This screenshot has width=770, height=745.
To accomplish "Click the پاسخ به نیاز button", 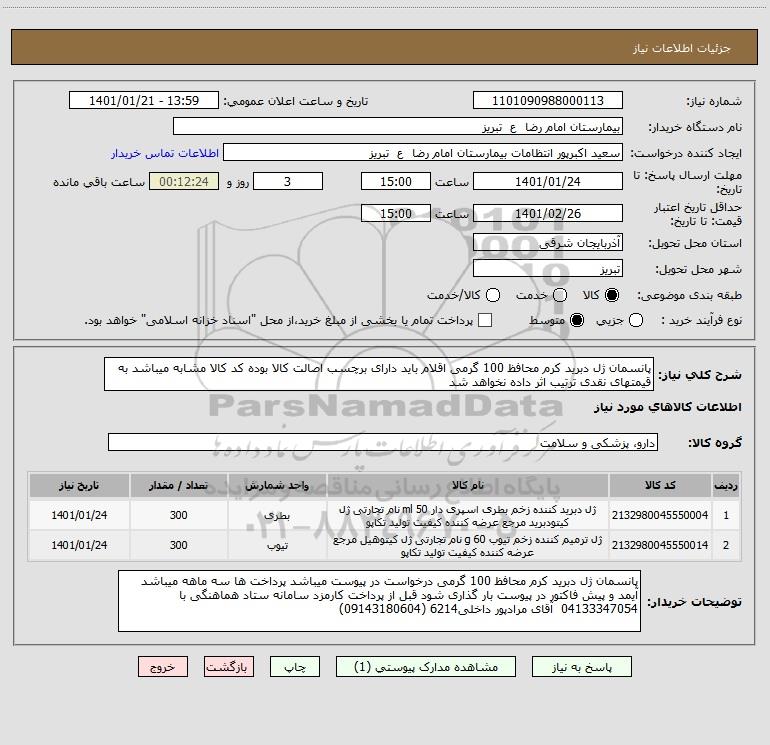I will (581, 667).
